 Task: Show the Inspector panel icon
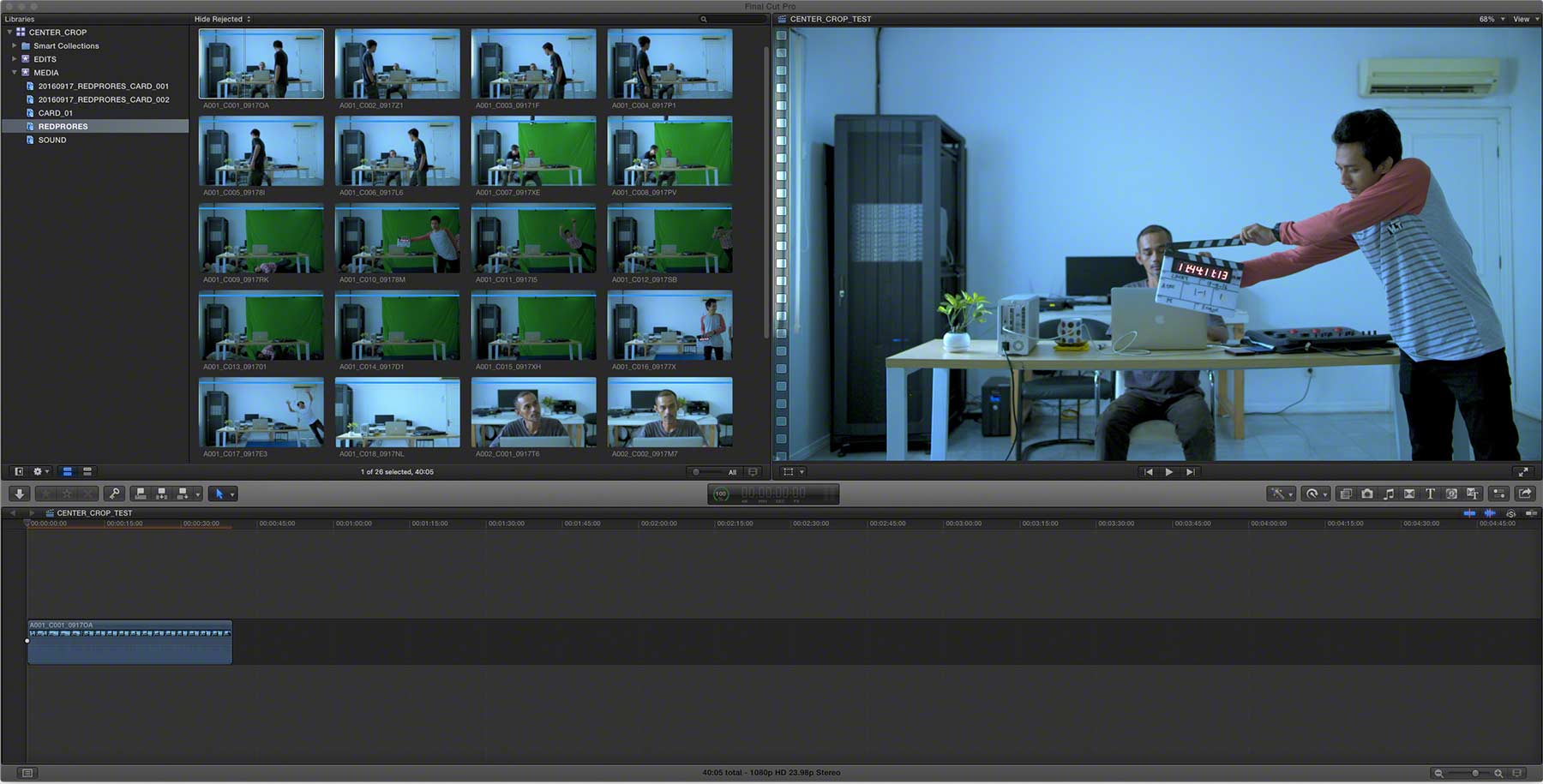coord(1498,494)
